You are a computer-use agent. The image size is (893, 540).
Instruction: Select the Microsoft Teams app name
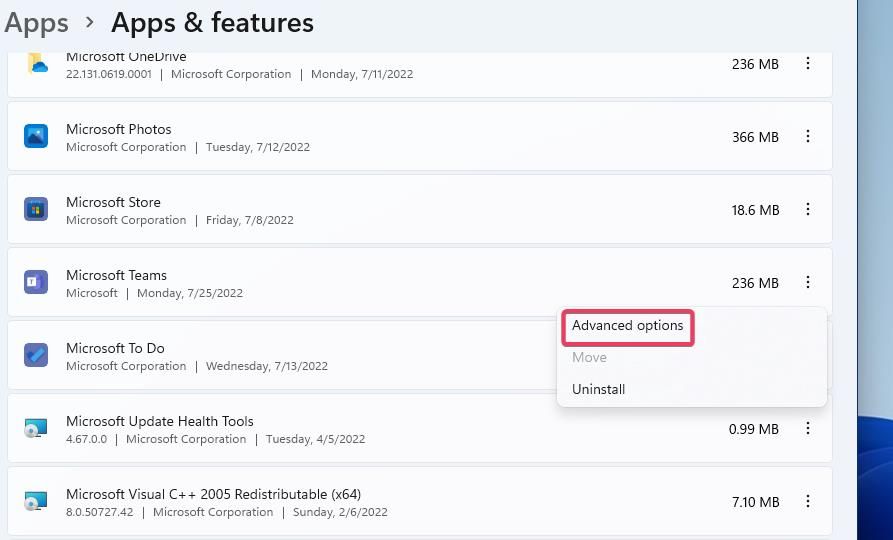click(x=116, y=275)
